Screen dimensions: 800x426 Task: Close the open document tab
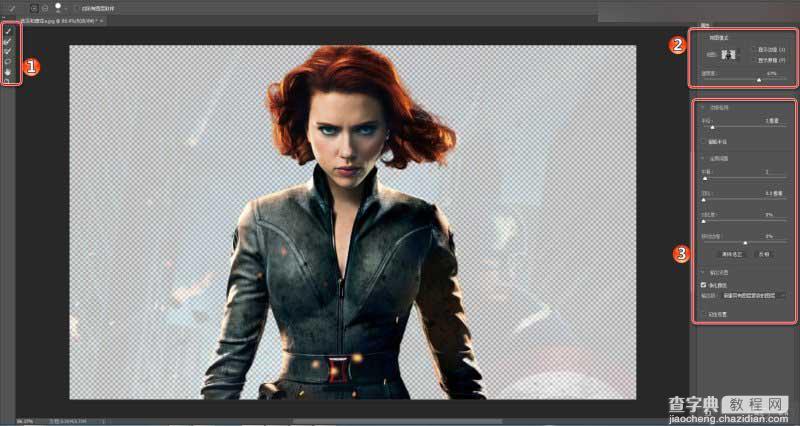(102, 21)
